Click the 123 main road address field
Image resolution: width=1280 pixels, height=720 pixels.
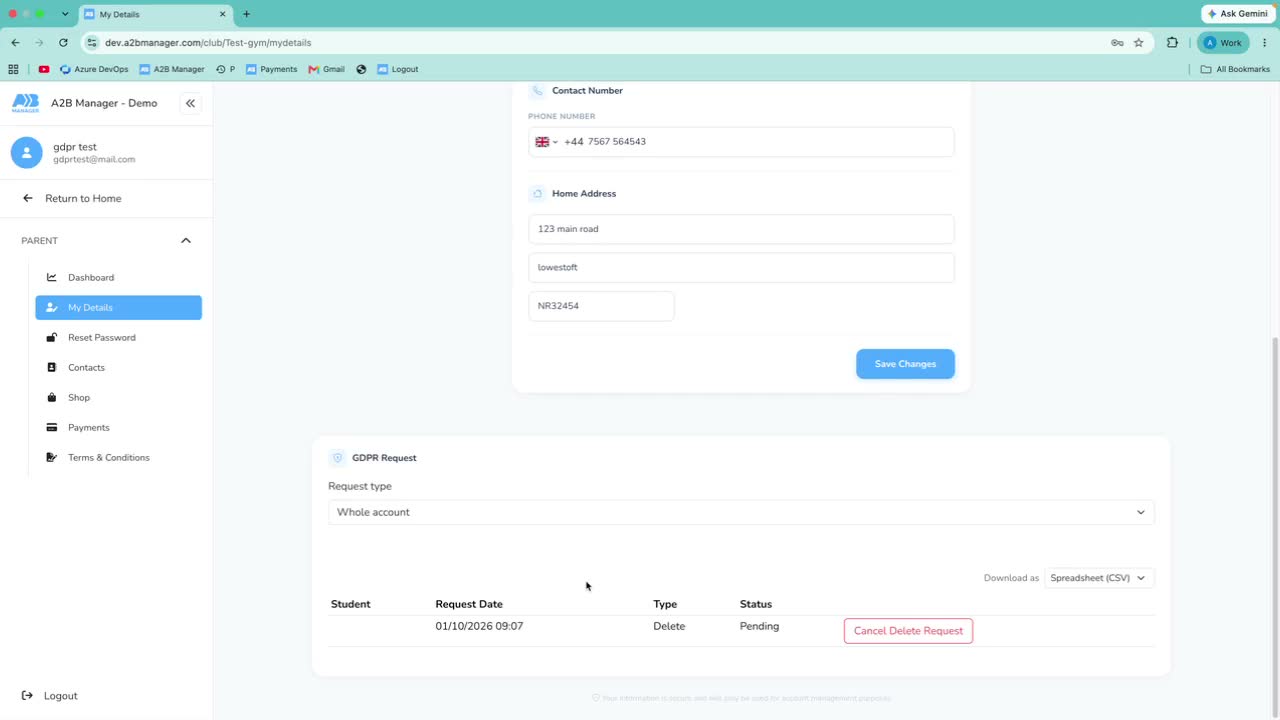[x=741, y=229]
